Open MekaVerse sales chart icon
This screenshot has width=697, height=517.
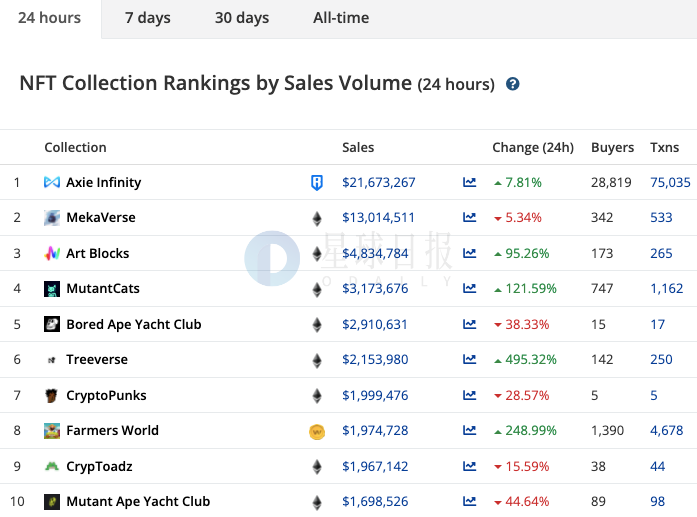click(469, 217)
